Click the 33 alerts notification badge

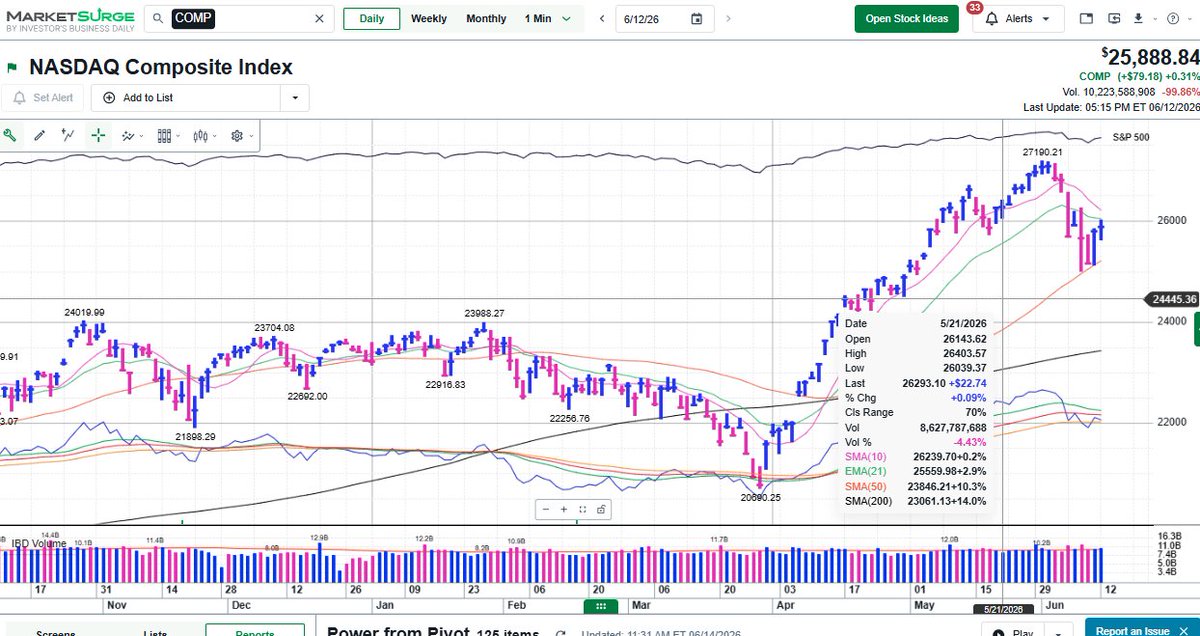pyautogui.click(x=975, y=8)
